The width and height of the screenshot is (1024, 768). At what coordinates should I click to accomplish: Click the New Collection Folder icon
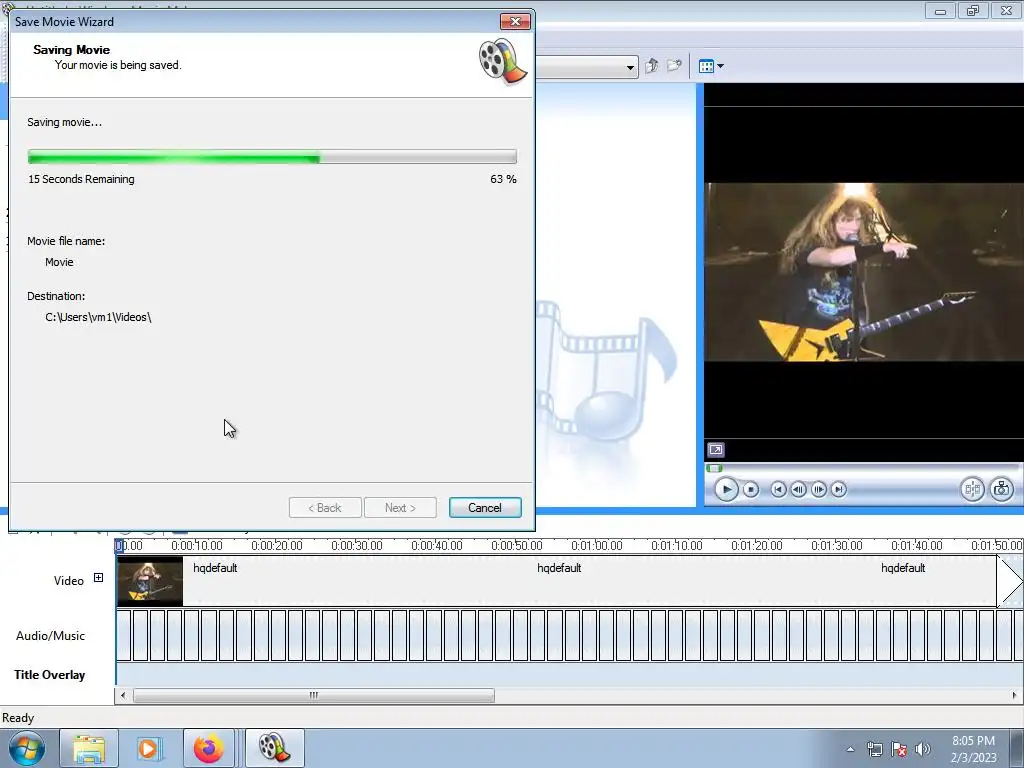tap(674, 66)
